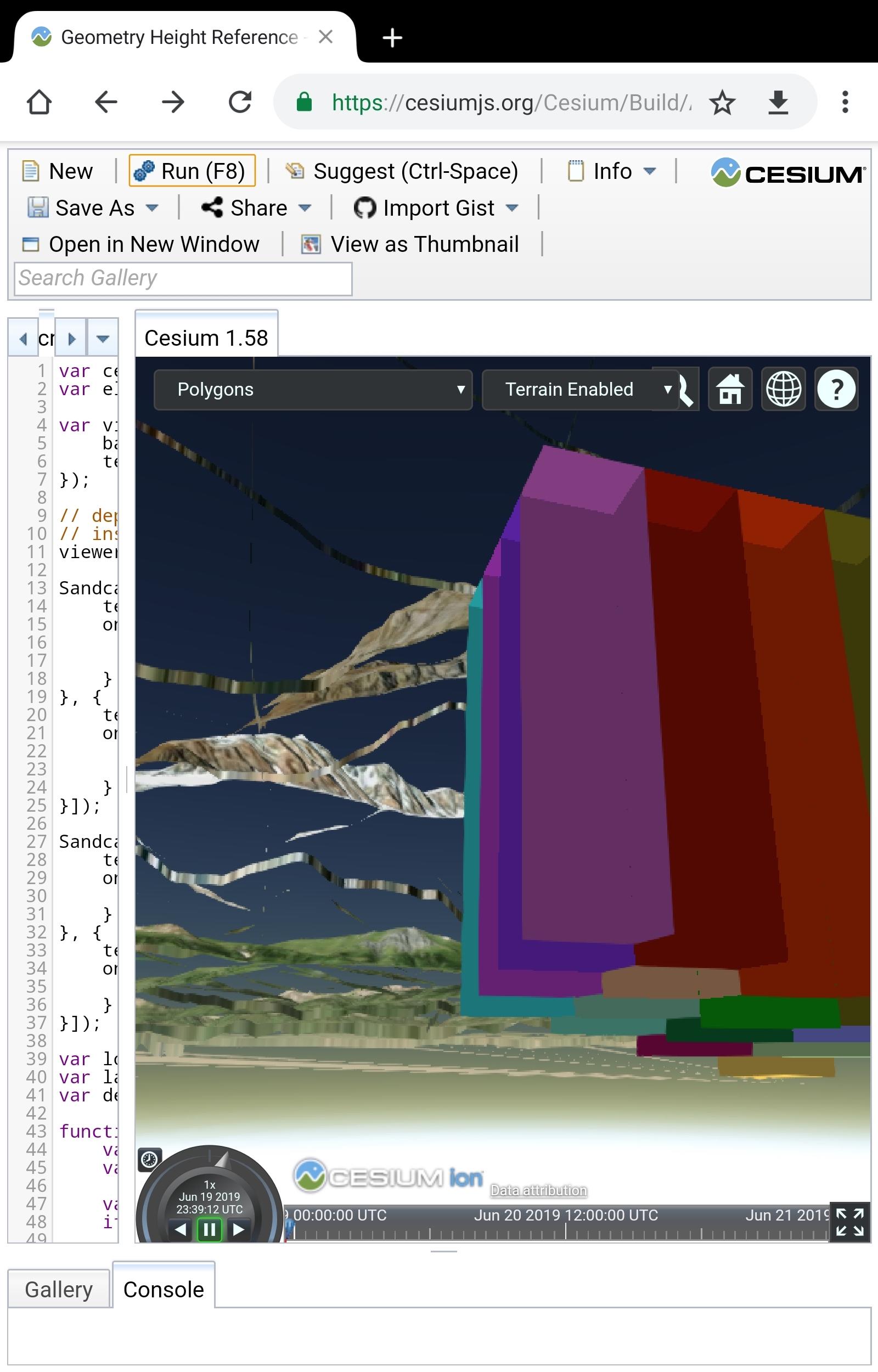The image size is (878, 1372).
Task: Open the Polygons example dropdown
Action: (312, 389)
